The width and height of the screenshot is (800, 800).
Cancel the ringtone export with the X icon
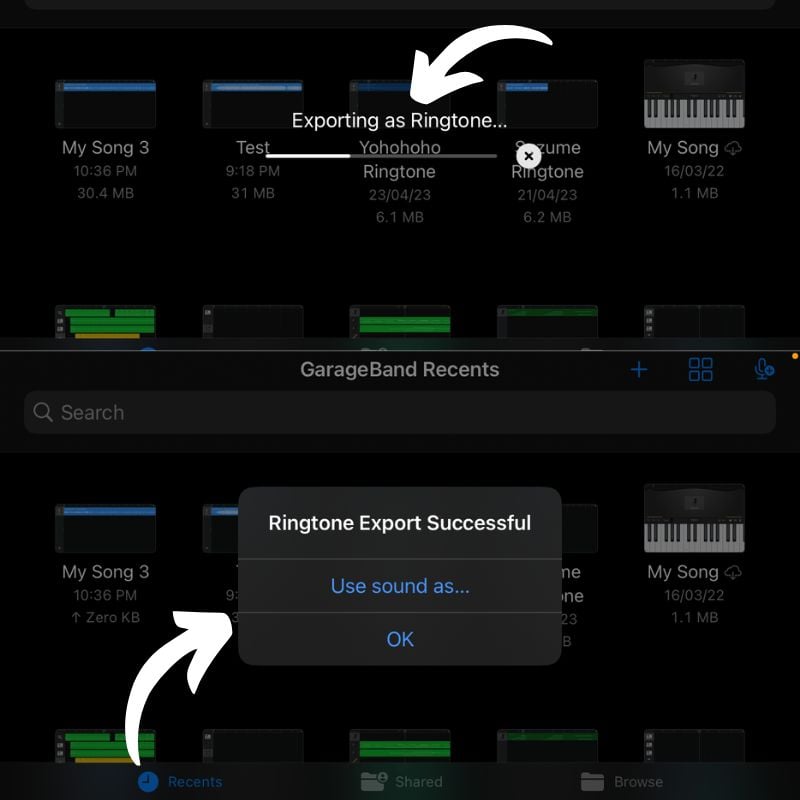(x=529, y=156)
